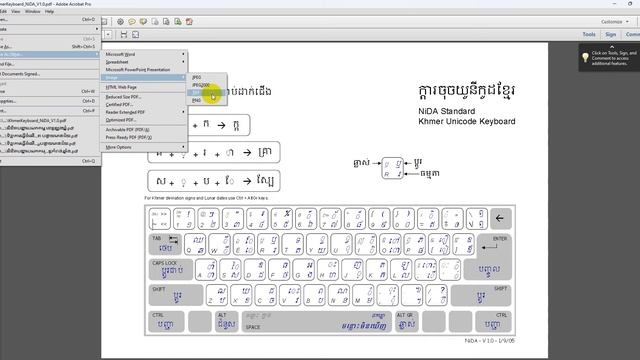Click the File menu entry with Ctrl+P shortcut
The image size is (640, 360).
tap(49, 111)
